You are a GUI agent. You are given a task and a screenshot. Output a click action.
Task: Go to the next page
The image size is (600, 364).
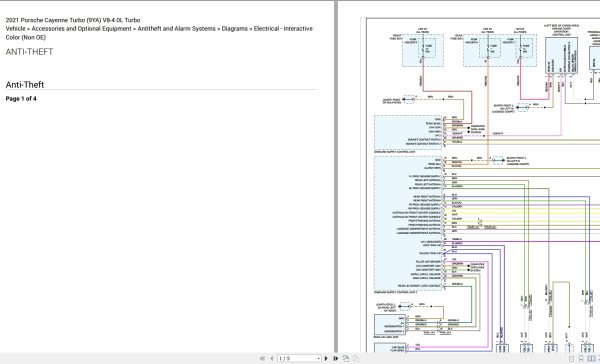326,358
